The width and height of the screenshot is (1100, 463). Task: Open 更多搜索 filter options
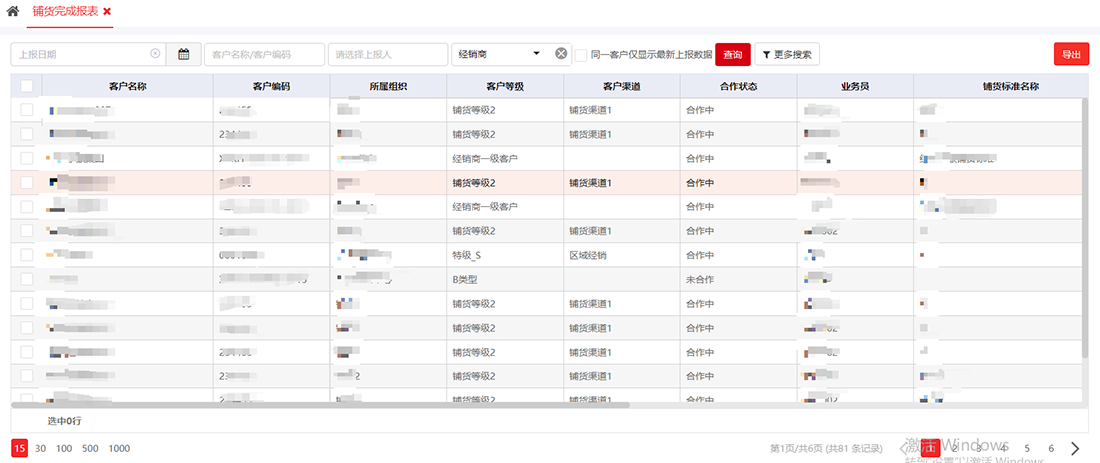point(787,54)
